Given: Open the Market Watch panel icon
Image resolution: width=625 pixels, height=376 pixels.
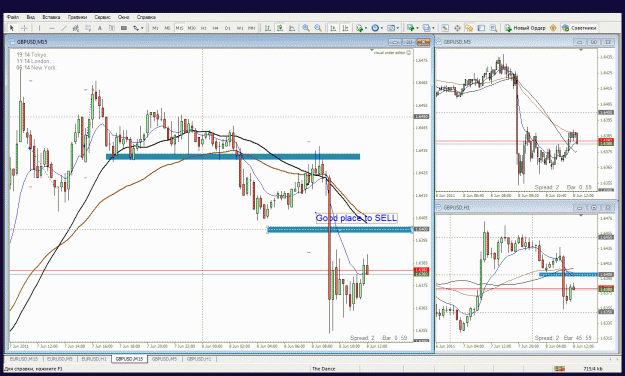Looking at the screenshot, I should [x=445, y=28].
